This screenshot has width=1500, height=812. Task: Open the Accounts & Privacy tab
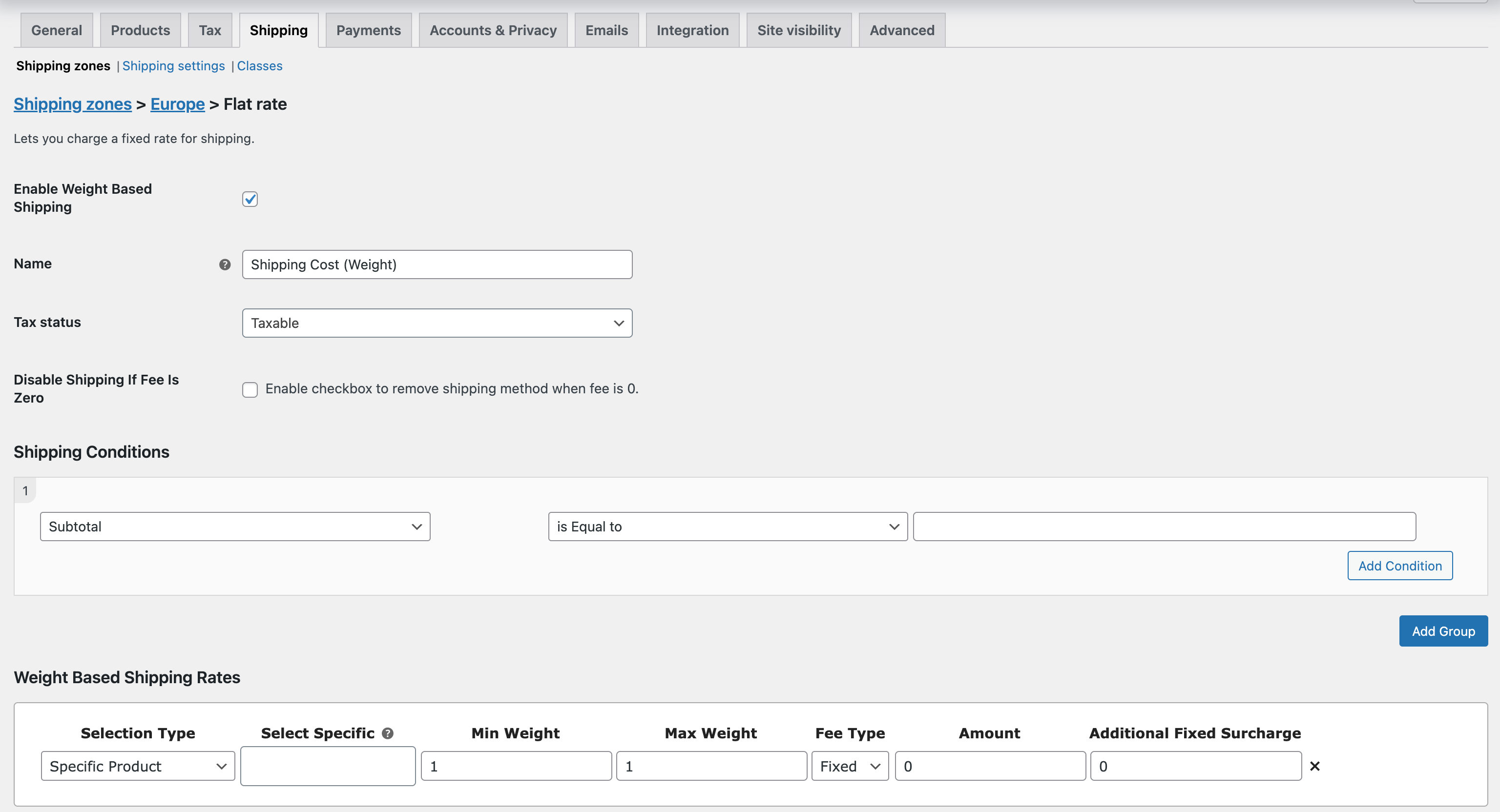[x=493, y=30]
